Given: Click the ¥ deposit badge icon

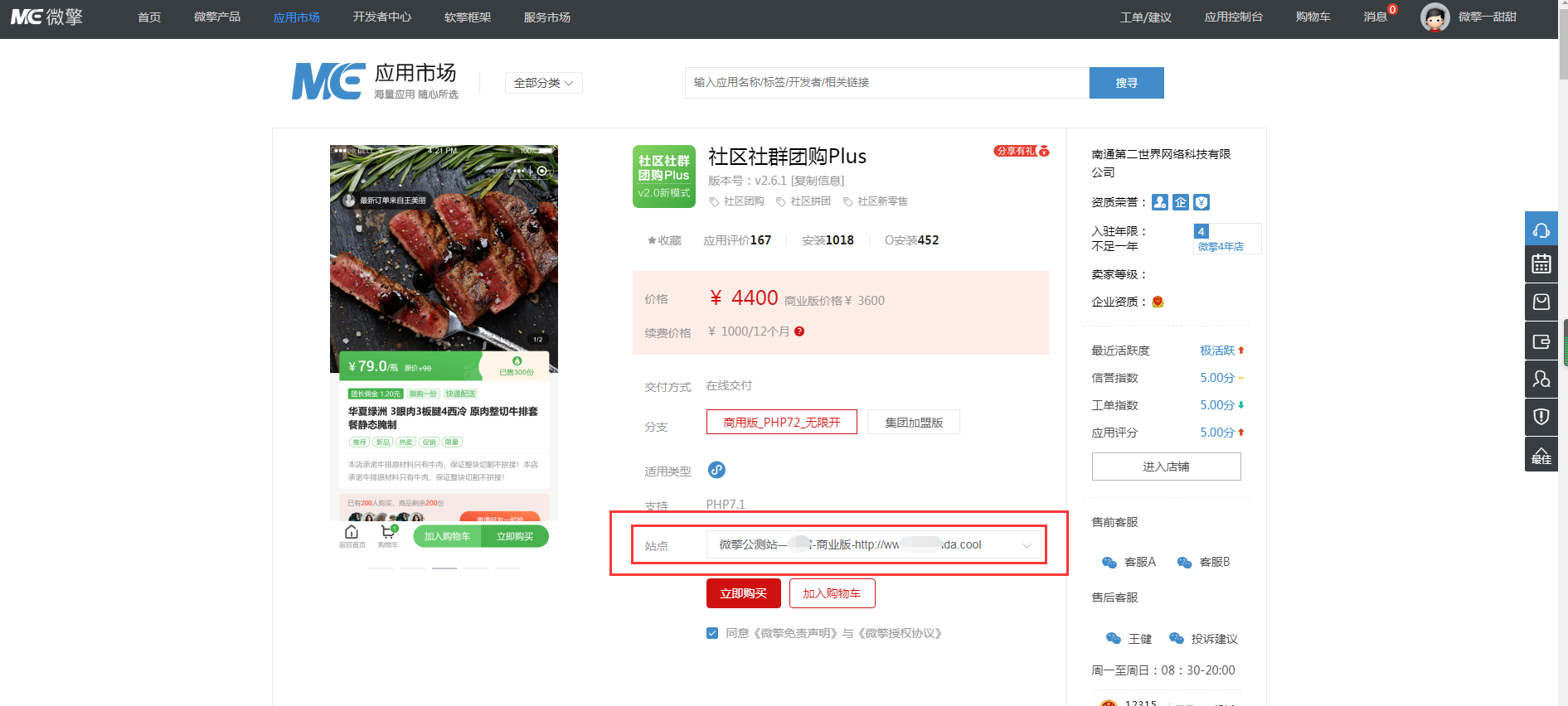Looking at the screenshot, I should pos(1201,202).
